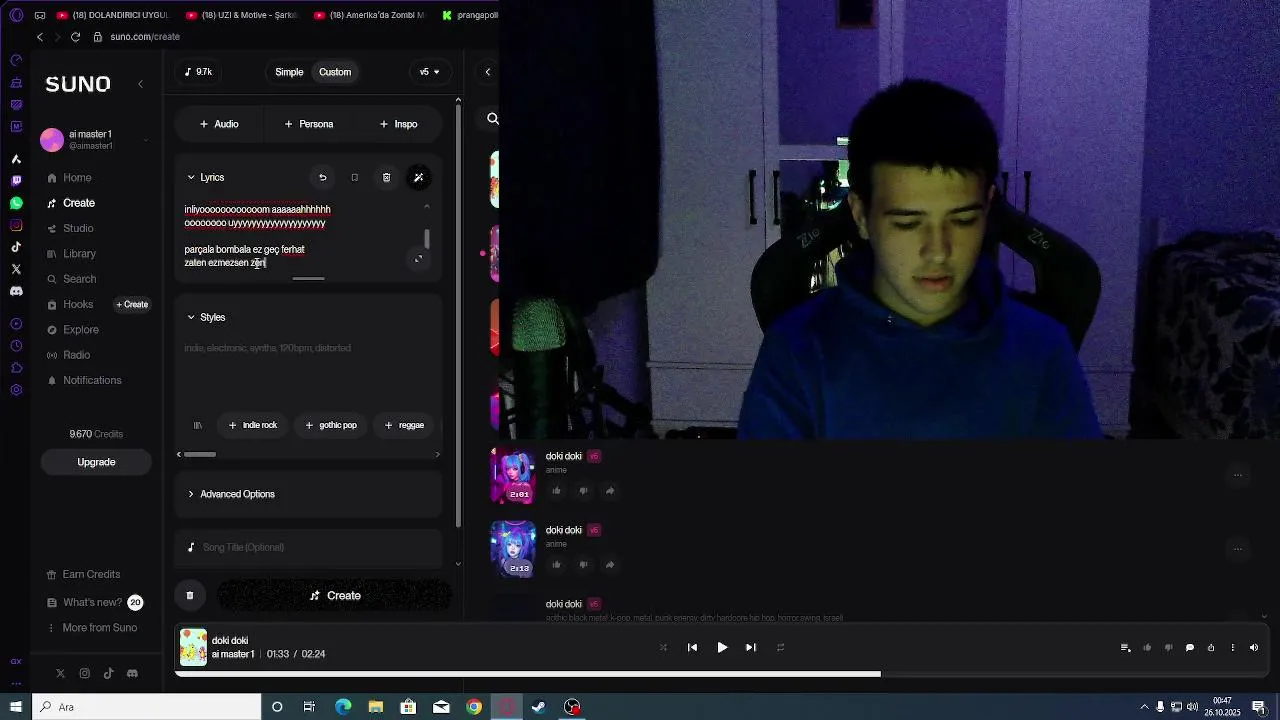Open the more menu for doki doki 2:13

(1237, 549)
